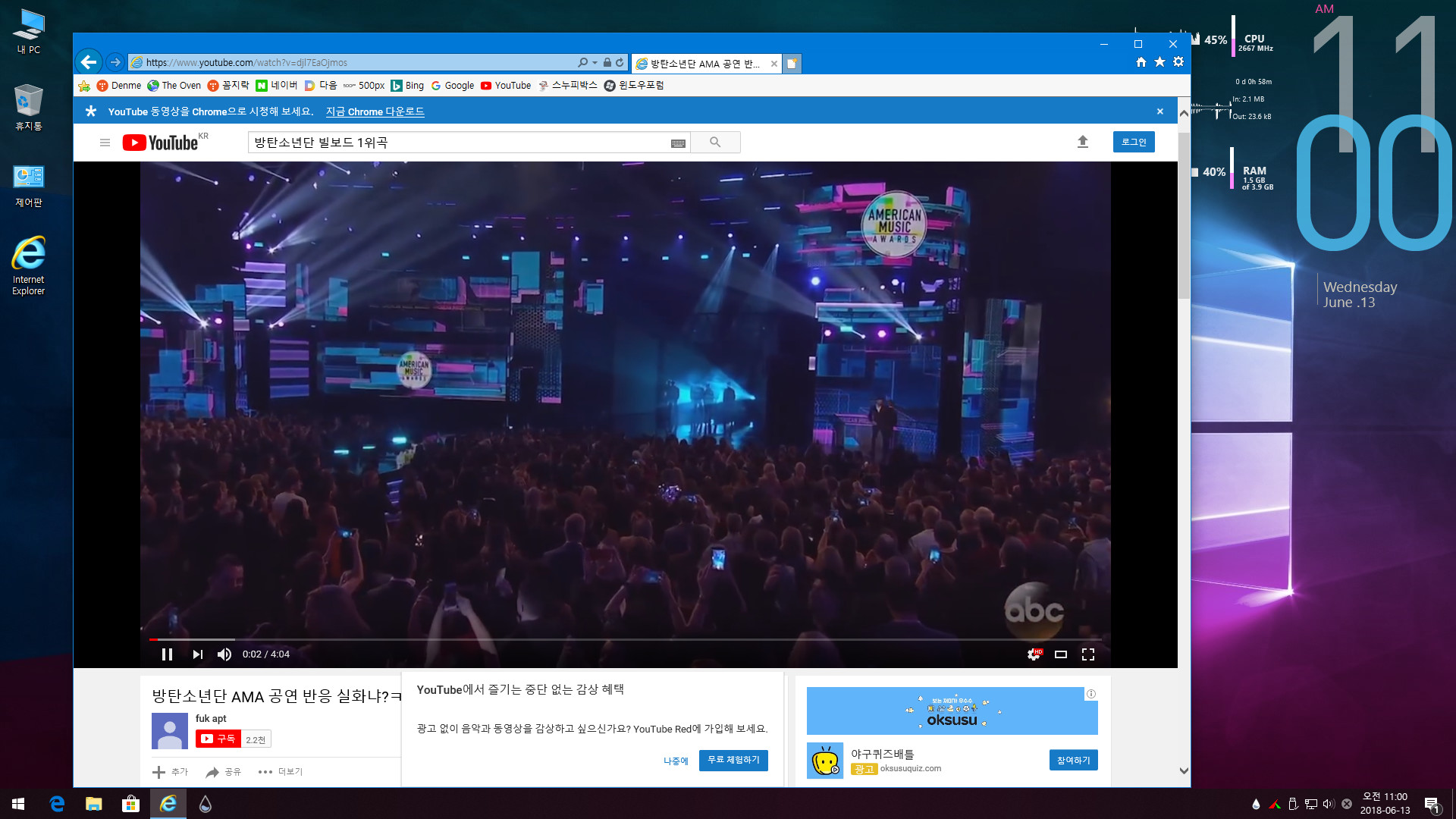Go back with the IE back arrow

[89, 62]
